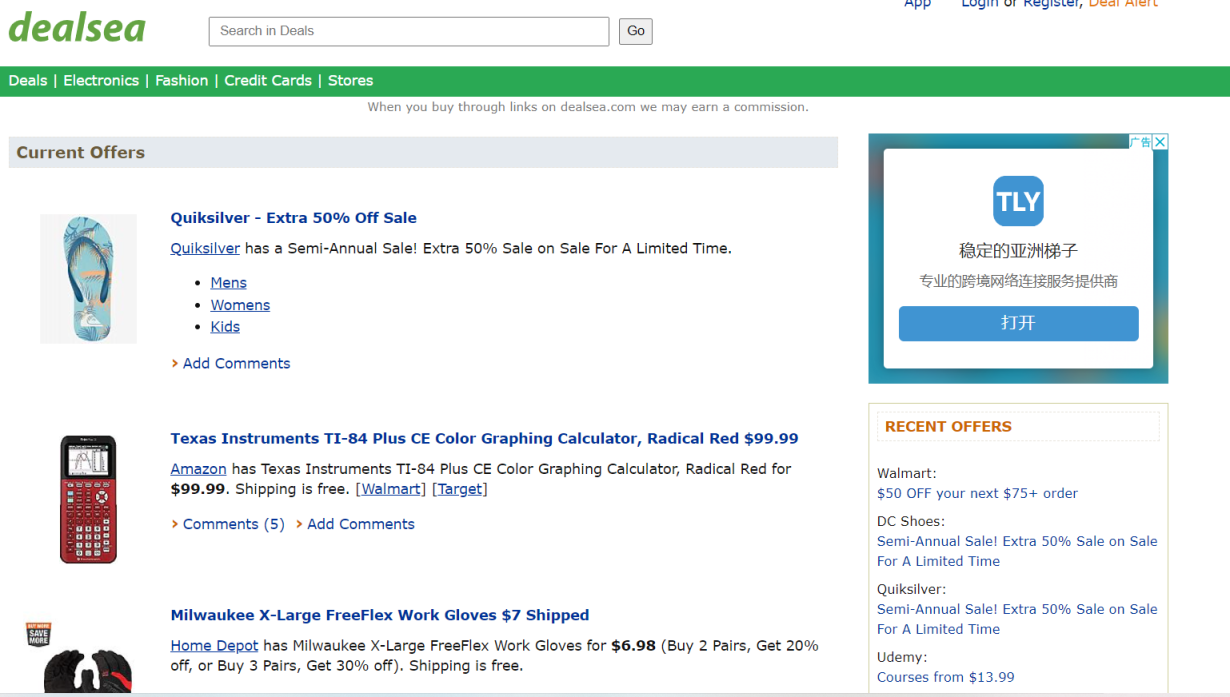Click the ad info label icon
Image resolution: width=1230 pixels, height=697 pixels.
pos(1140,142)
